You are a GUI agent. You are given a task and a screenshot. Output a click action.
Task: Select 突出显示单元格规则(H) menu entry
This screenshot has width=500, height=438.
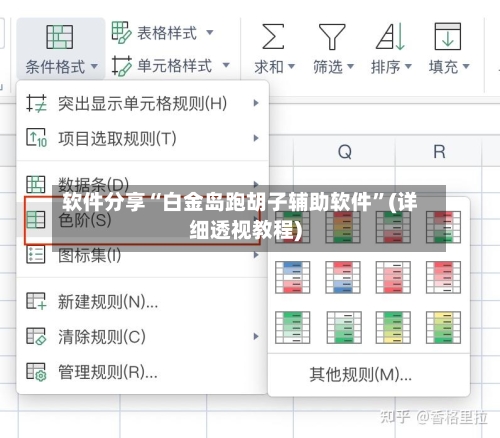tap(142, 103)
